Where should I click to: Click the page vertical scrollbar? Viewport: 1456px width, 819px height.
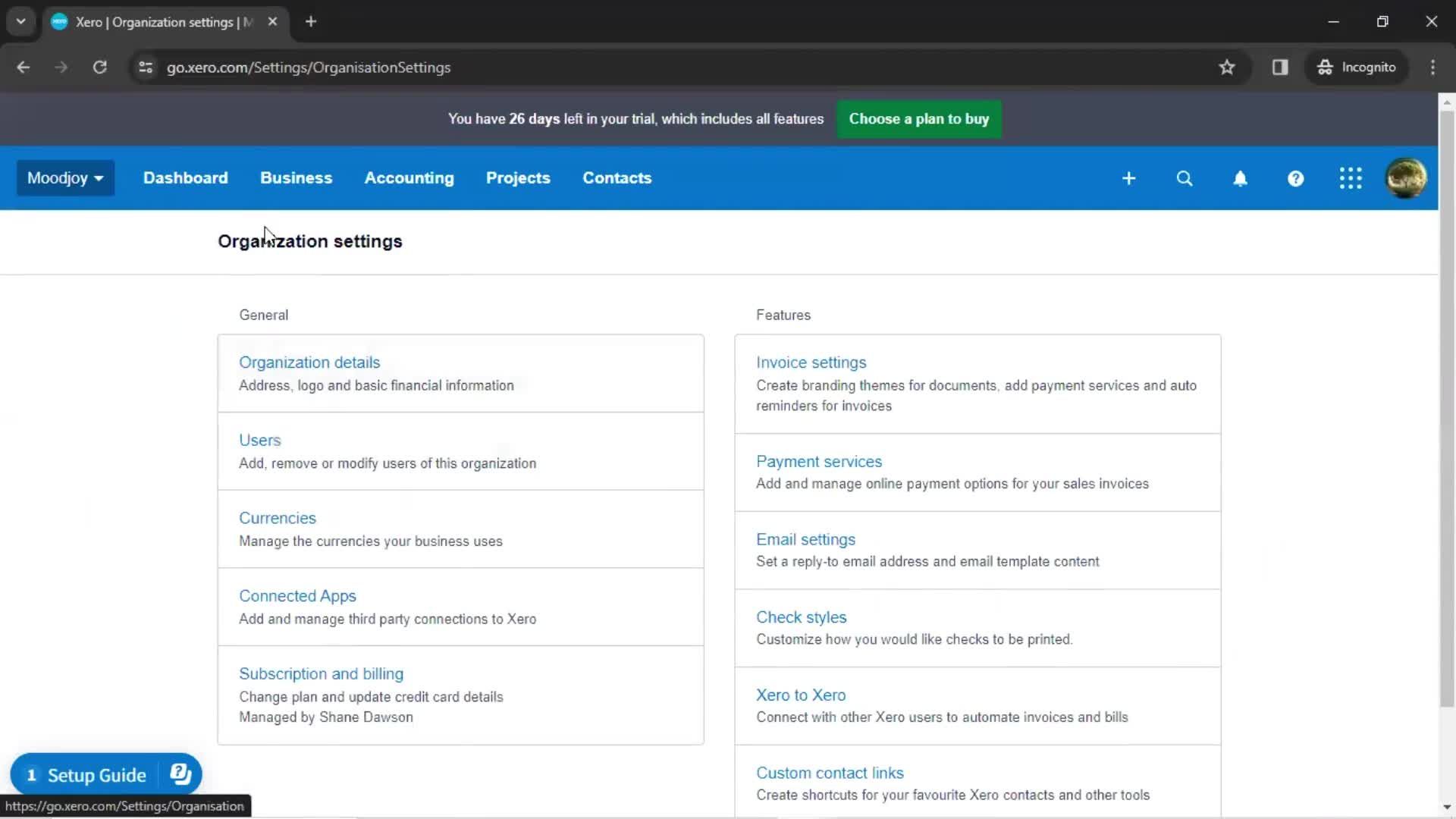(x=1447, y=409)
